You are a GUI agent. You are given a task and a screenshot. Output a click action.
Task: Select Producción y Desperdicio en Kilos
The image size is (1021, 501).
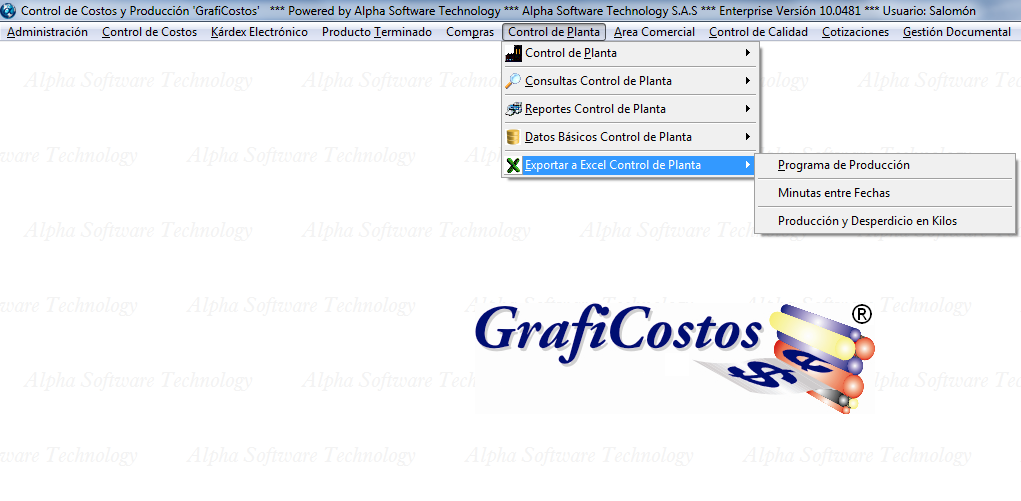click(866, 221)
